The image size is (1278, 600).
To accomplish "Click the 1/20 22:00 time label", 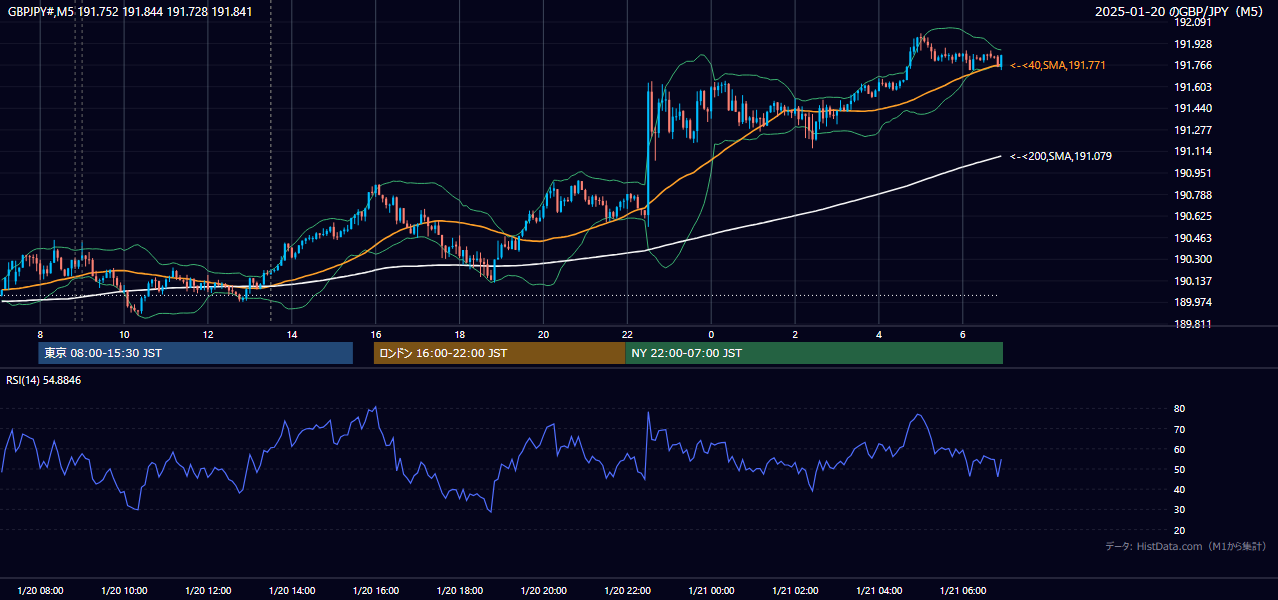I will pos(628,591).
